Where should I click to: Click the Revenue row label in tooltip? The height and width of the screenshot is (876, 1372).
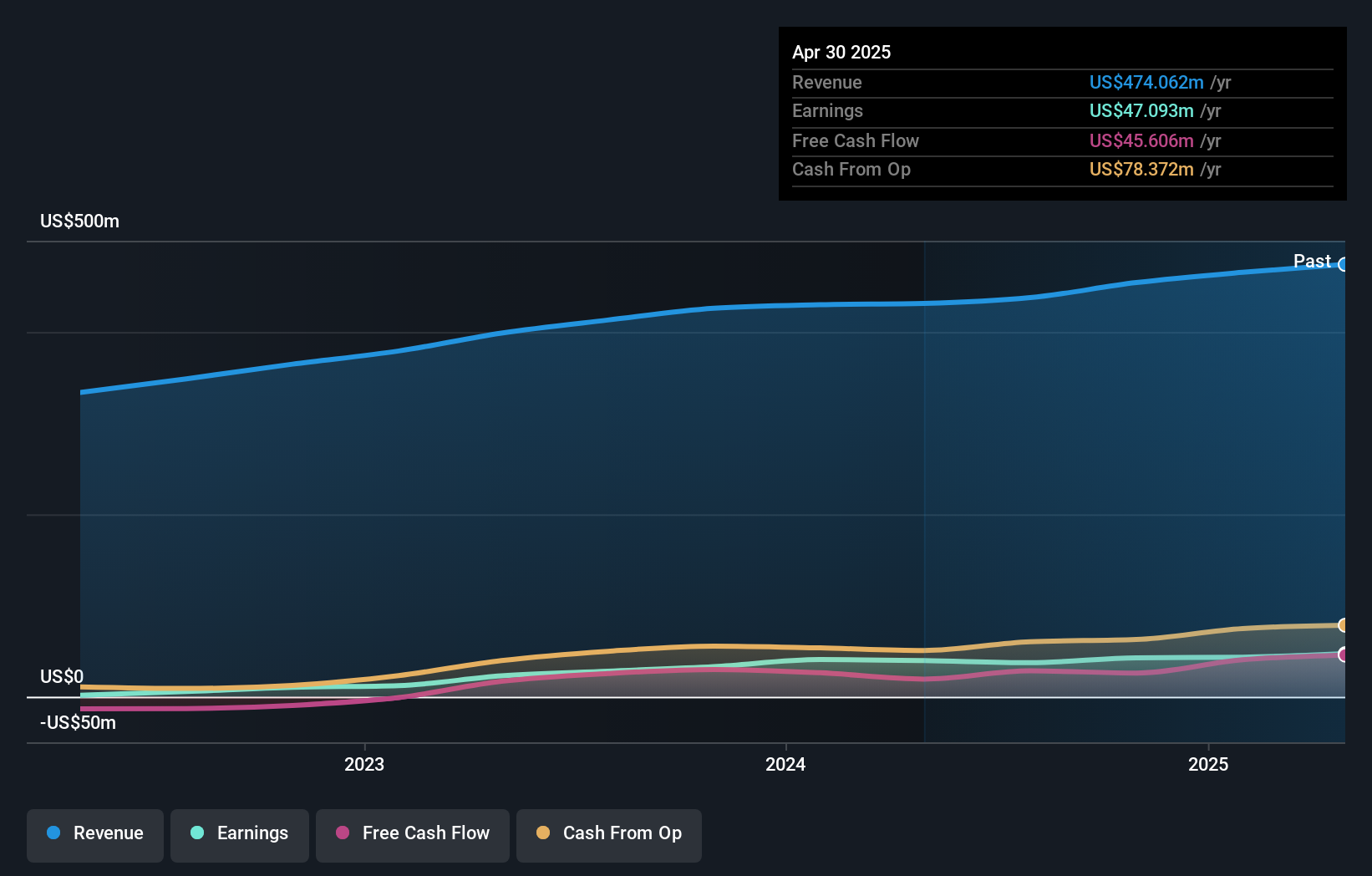[827, 82]
